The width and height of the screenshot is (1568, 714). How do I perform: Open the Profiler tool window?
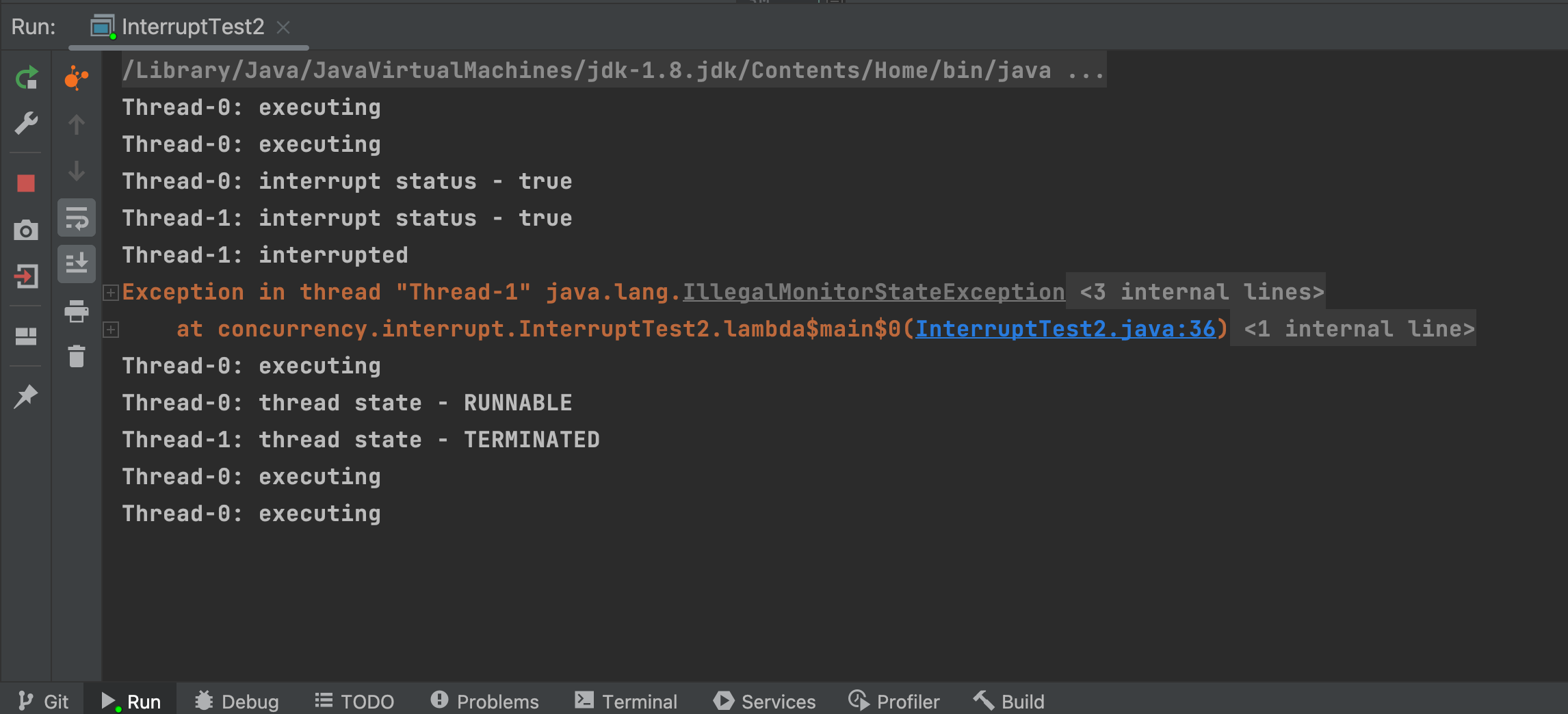click(893, 701)
